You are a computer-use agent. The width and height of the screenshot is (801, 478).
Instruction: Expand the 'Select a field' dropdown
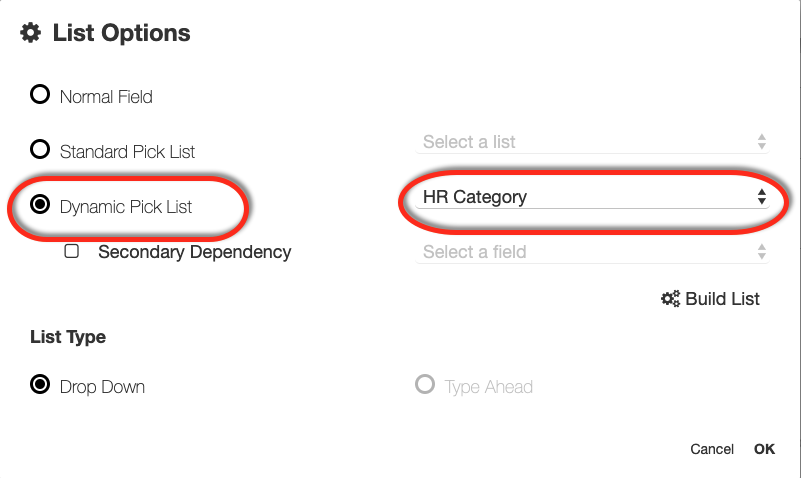point(590,252)
